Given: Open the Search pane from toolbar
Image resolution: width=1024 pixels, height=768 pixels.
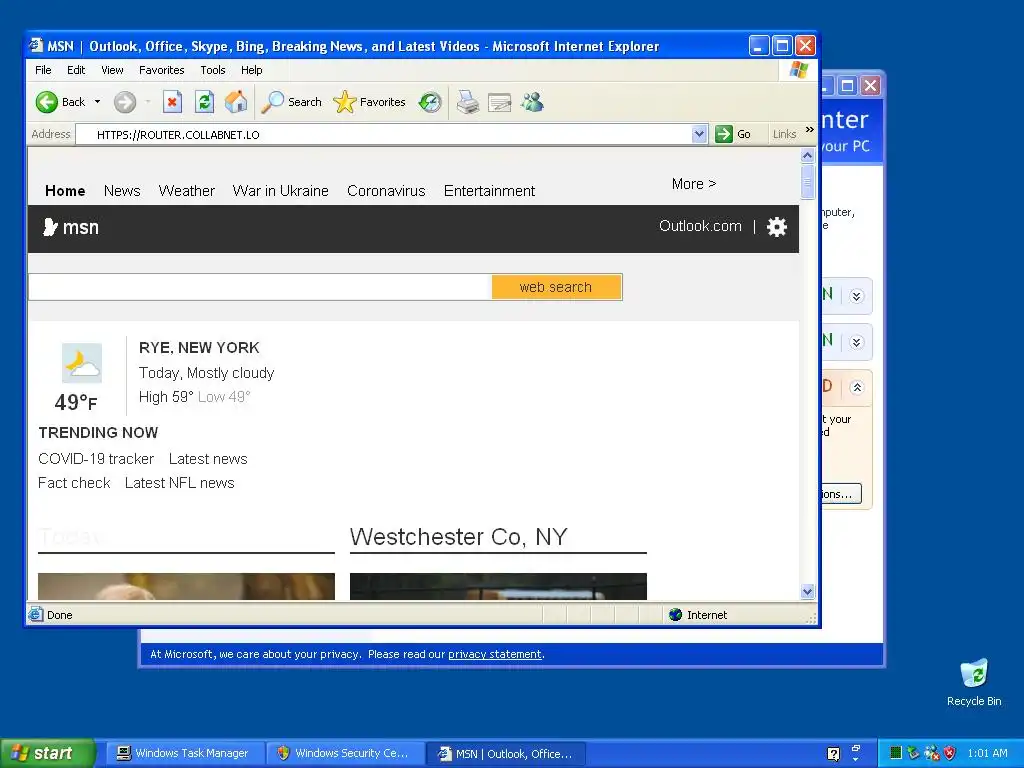Looking at the screenshot, I should click(291, 102).
